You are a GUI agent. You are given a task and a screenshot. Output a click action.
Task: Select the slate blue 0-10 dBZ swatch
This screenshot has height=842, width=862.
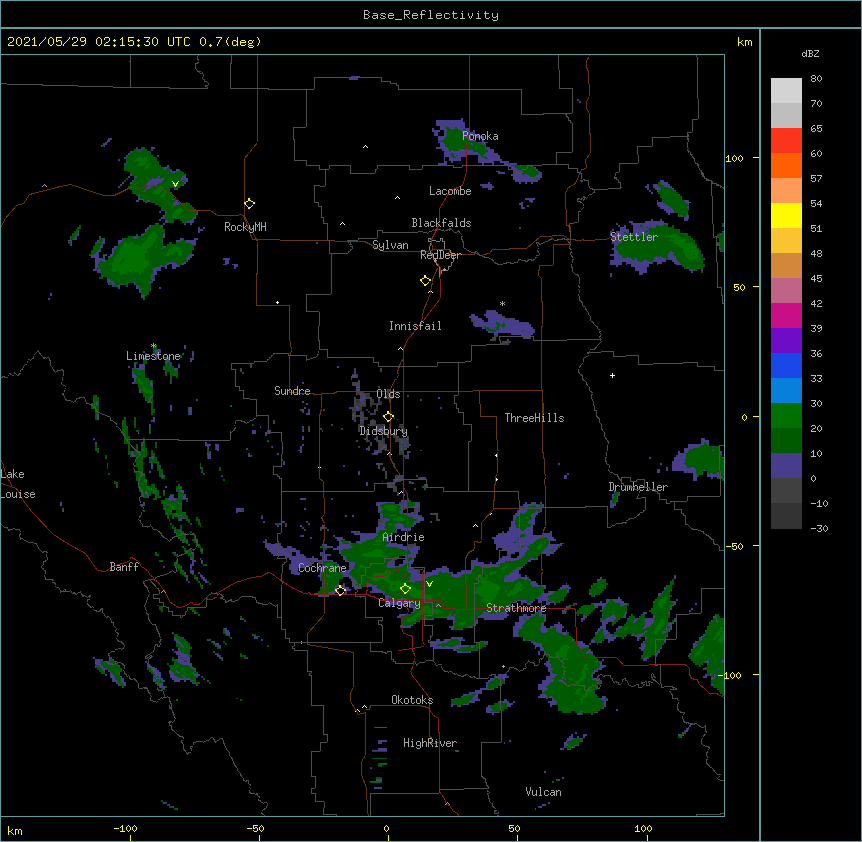point(786,466)
